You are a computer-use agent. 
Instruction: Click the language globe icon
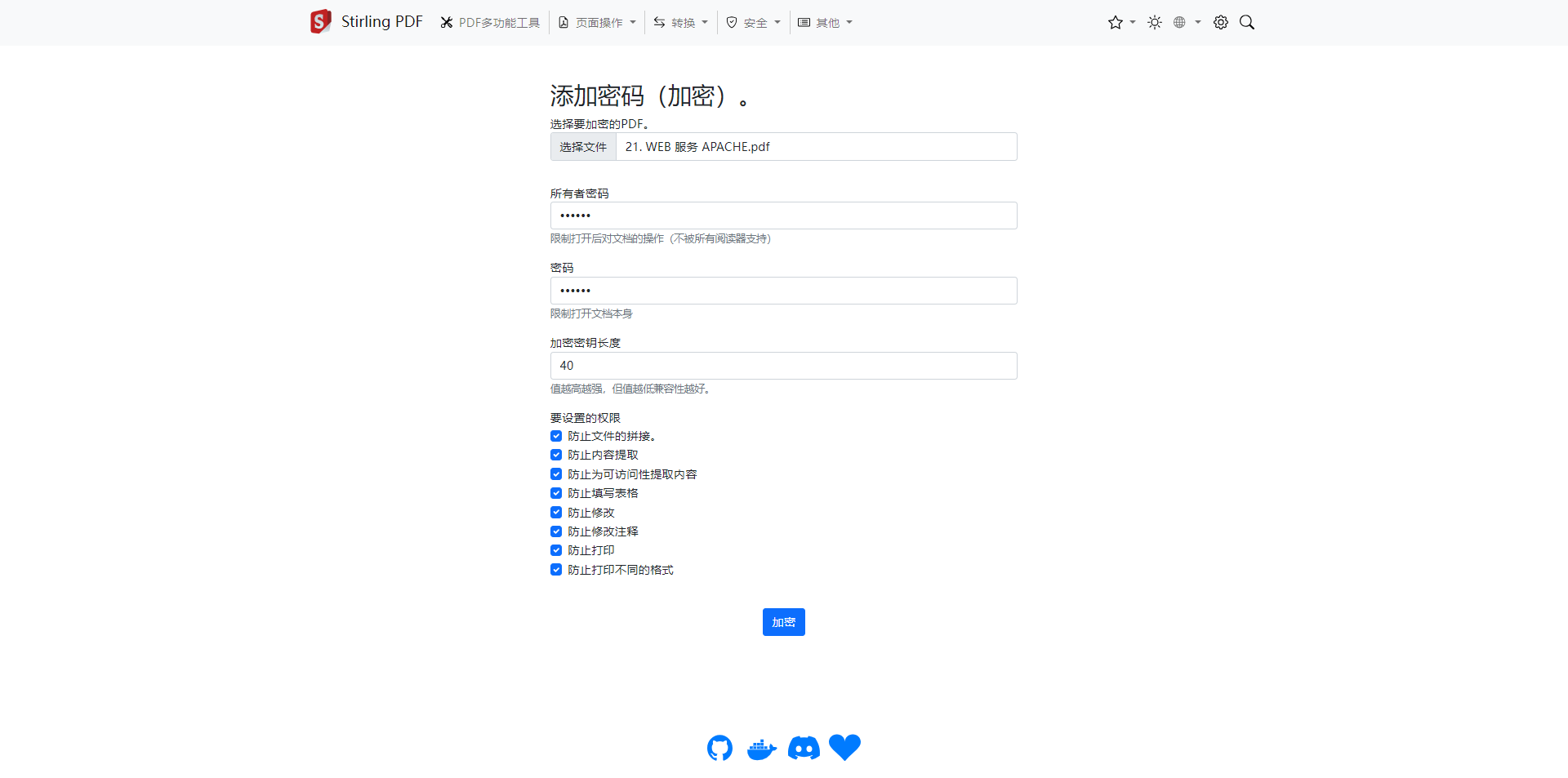[1179, 23]
